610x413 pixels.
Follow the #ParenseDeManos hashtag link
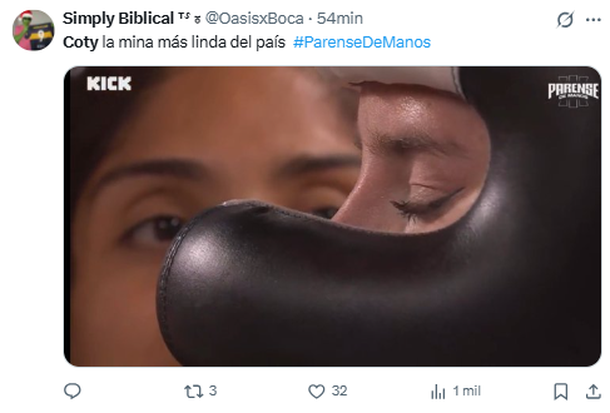(362, 42)
